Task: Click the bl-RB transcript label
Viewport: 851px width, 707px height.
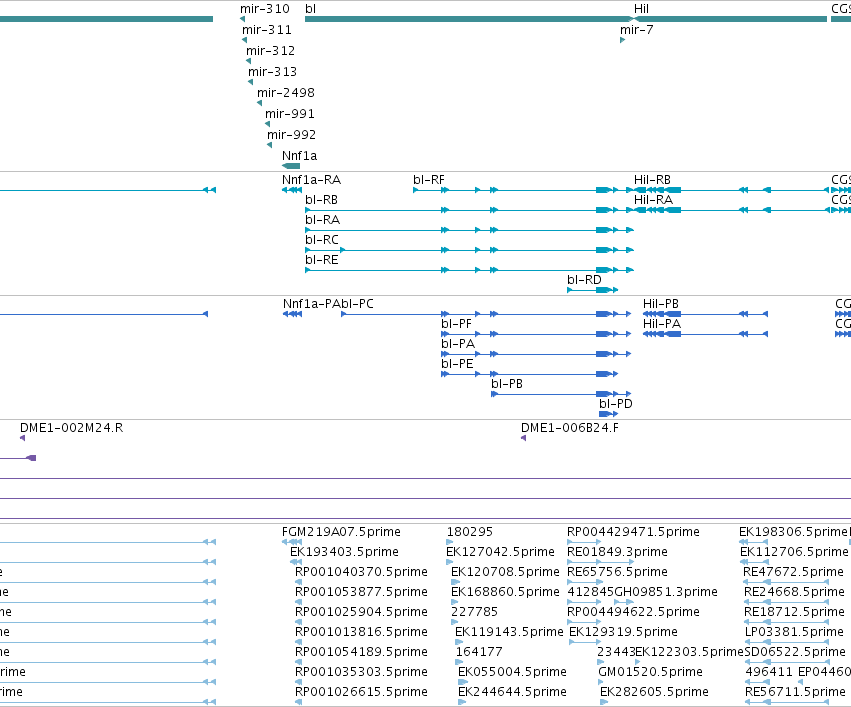Action: point(321,200)
